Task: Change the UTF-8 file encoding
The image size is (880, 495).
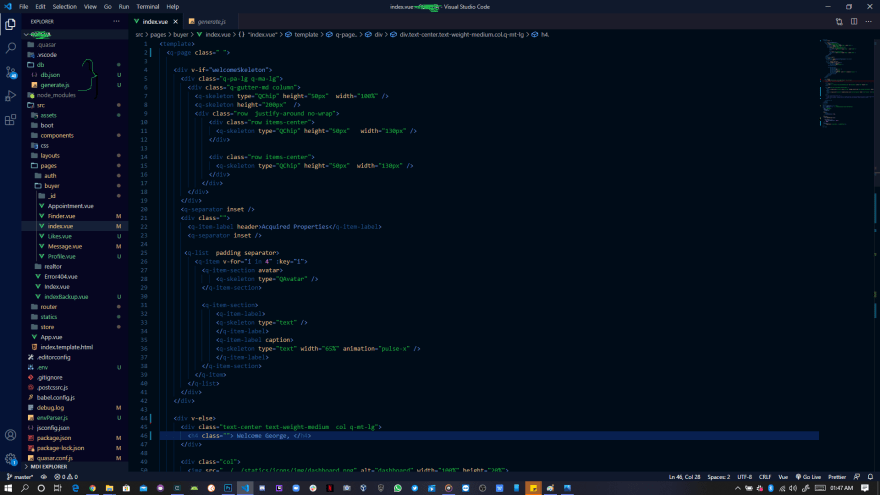Action: [x=744, y=476]
